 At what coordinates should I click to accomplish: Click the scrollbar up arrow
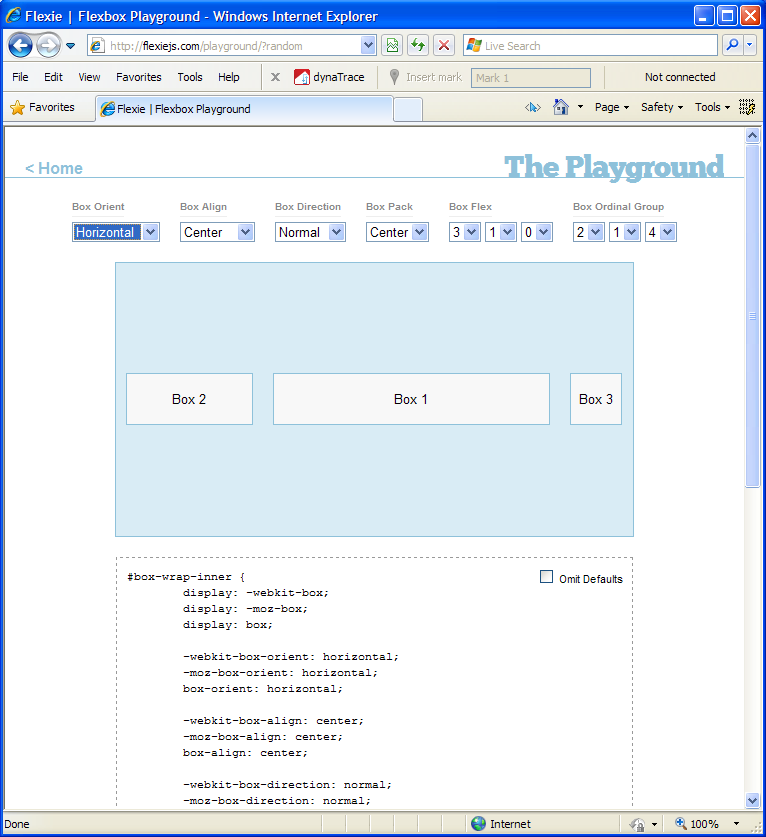coord(752,136)
